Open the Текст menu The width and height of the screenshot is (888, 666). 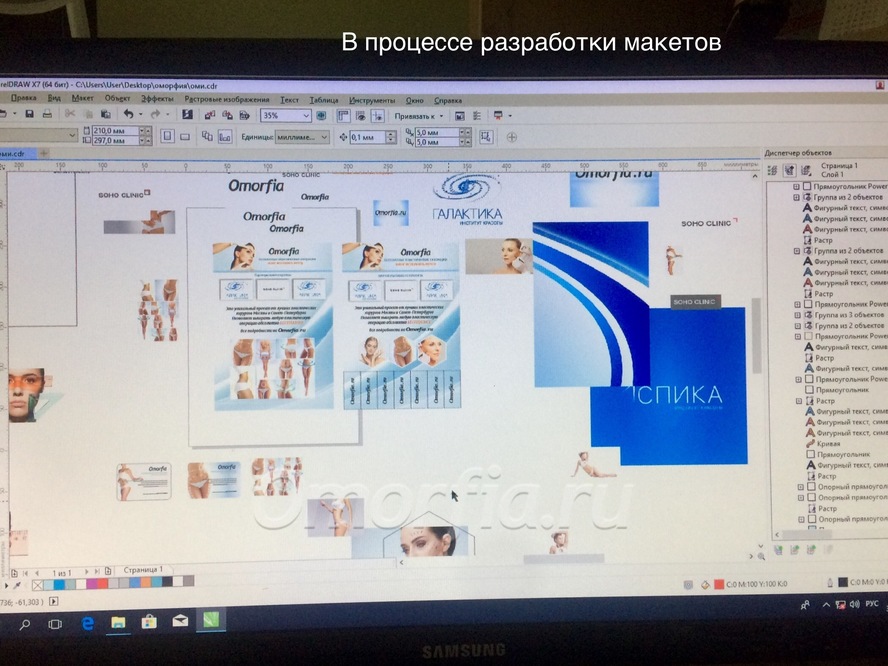tap(289, 99)
